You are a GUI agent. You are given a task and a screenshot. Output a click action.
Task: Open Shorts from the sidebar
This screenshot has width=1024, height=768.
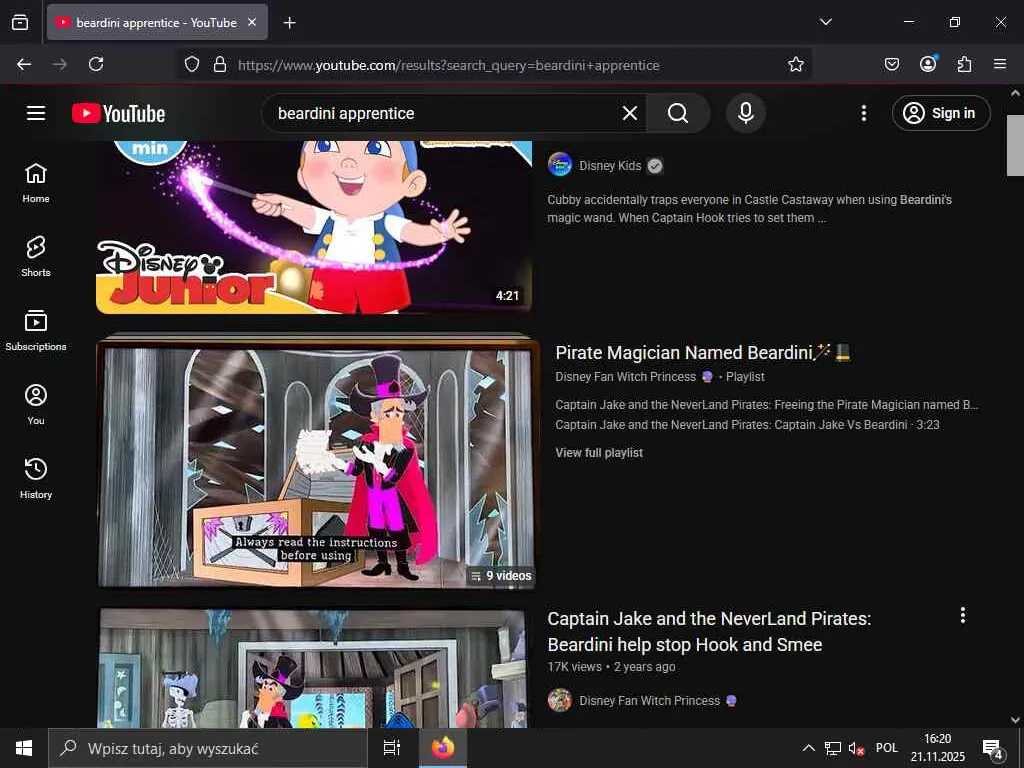36,257
